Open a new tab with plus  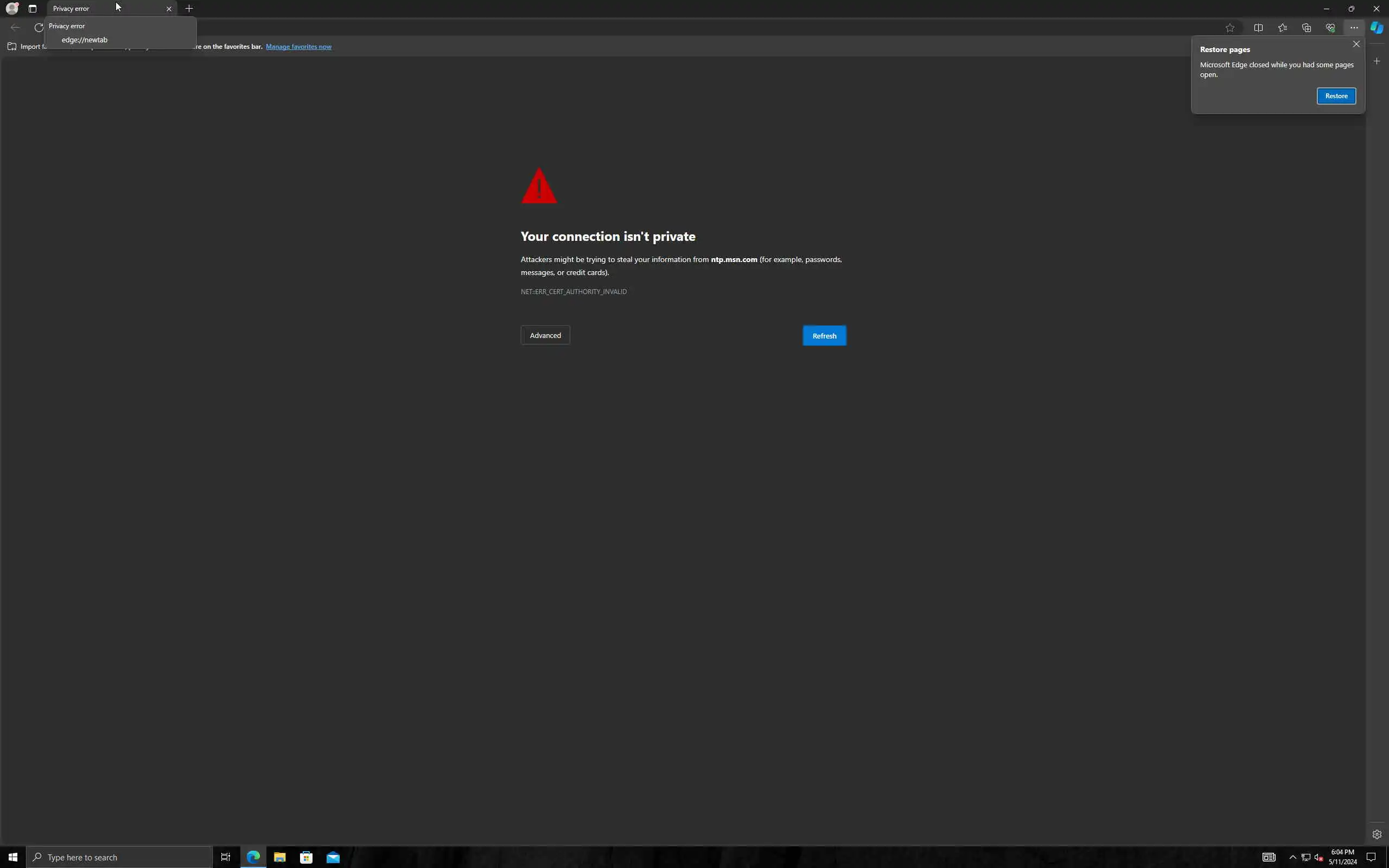click(189, 9)
